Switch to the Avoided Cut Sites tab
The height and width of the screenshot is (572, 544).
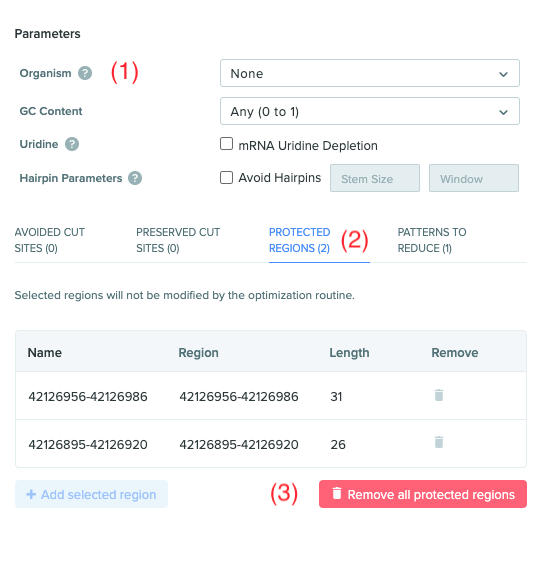pyautogui.click(x=50, y=240)
